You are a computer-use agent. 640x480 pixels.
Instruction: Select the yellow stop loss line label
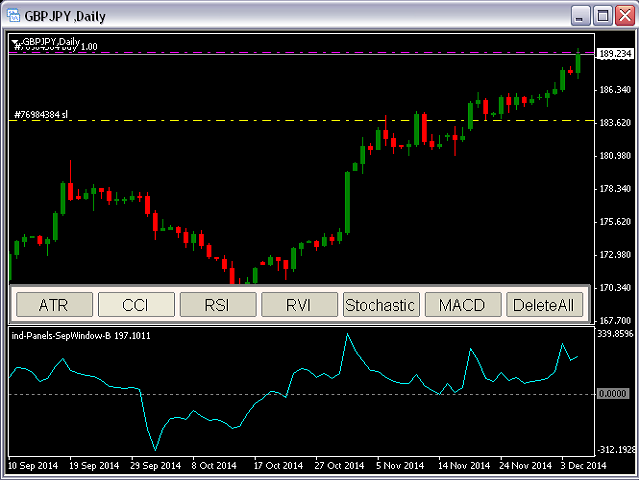click(x=40, y=115)
